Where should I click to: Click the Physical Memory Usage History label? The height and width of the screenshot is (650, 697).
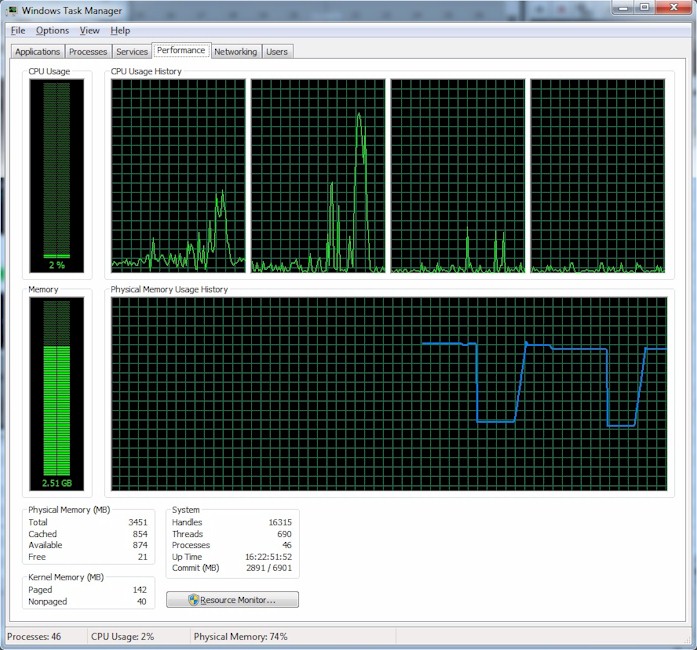[x=169, y=289]
